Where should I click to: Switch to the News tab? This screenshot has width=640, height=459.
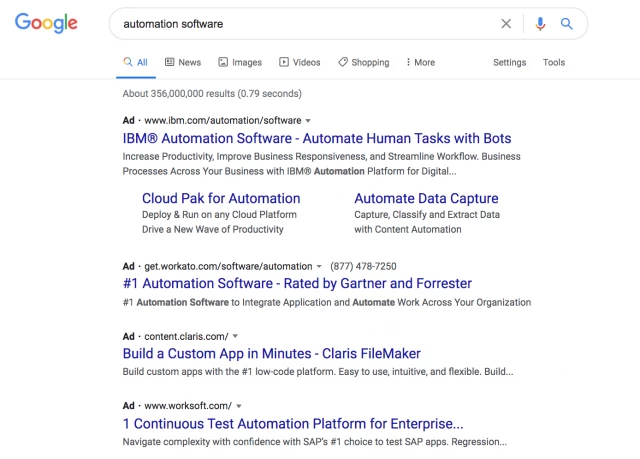coord(183,62)
